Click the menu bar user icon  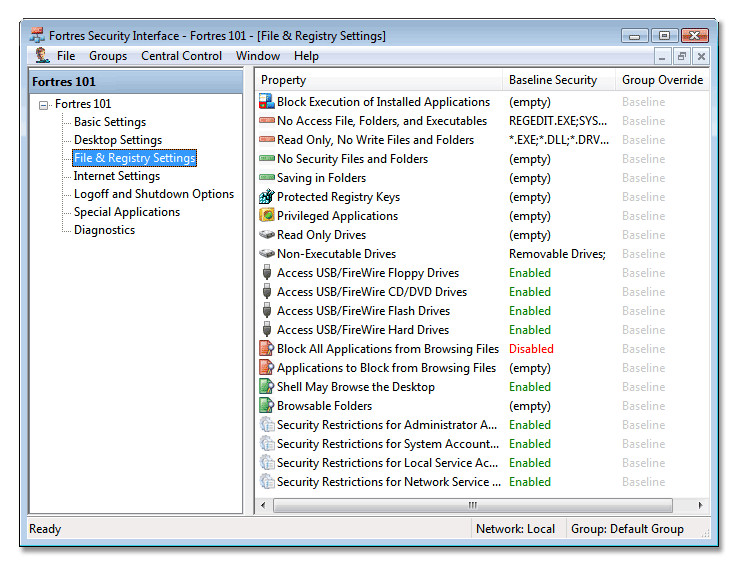[42, 56]
